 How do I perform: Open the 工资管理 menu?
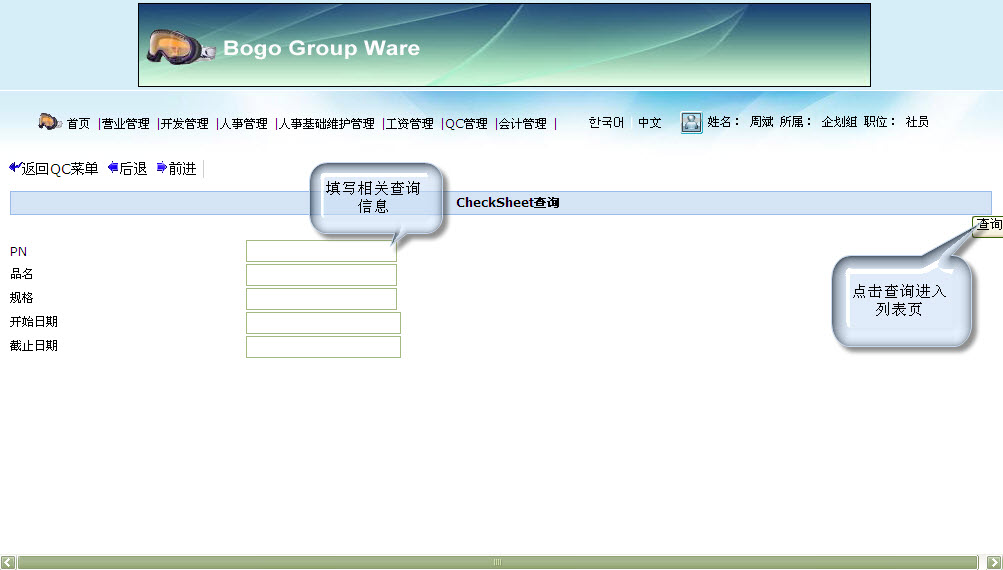(409, 123)
